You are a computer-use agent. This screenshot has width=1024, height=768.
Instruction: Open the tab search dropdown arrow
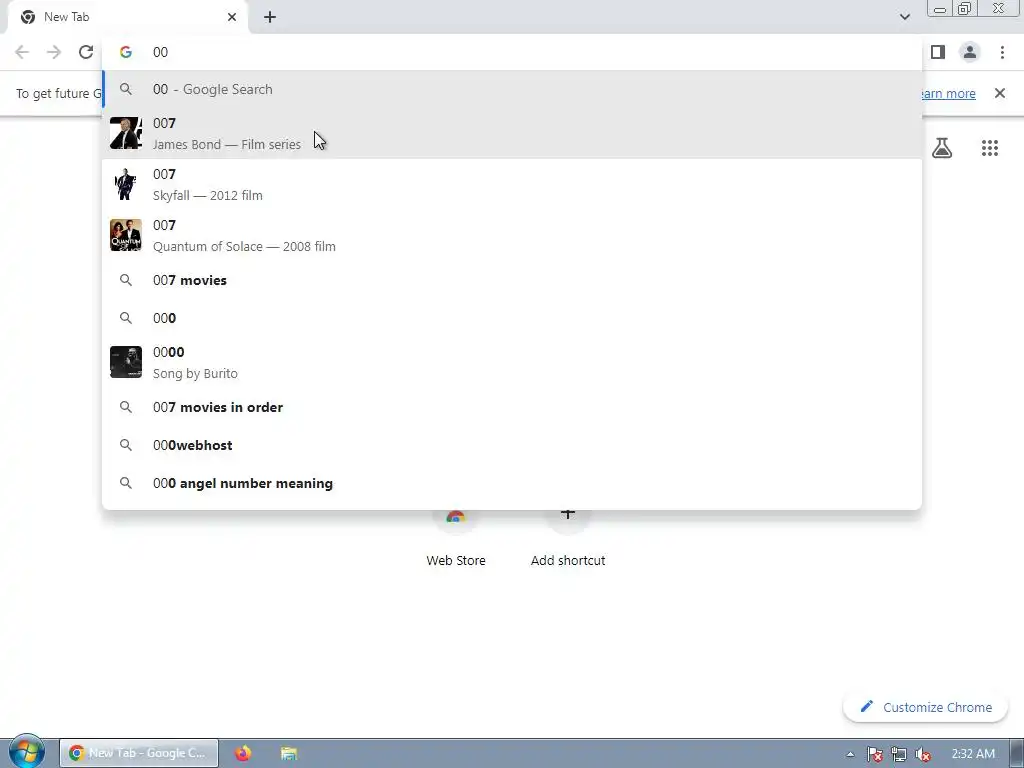point(904,17)
